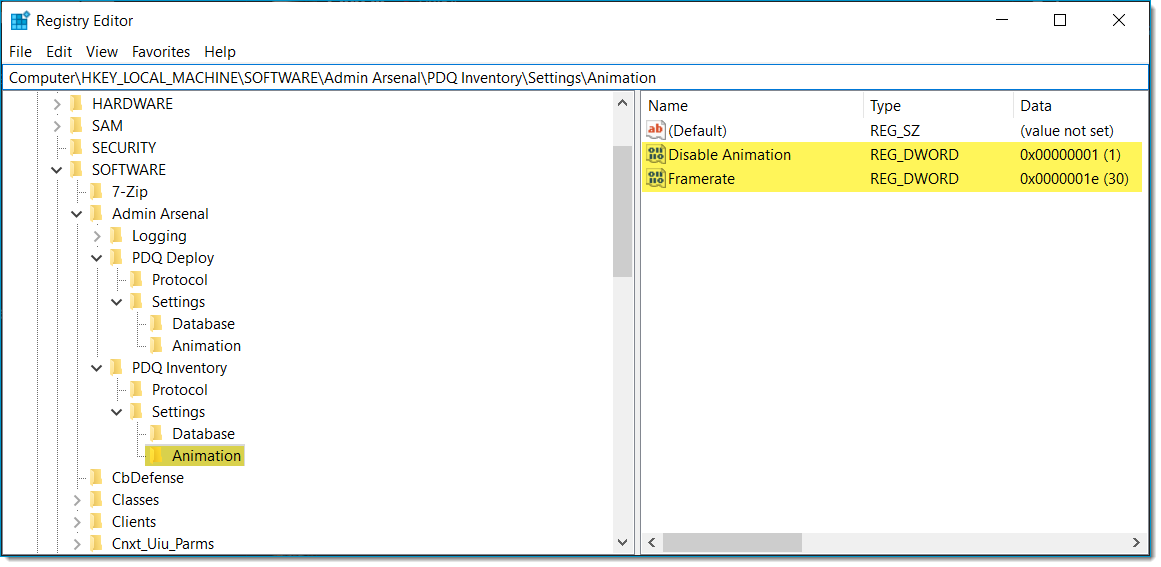Expand the Clients key
1161x567 pixels.
coord(77,522)
